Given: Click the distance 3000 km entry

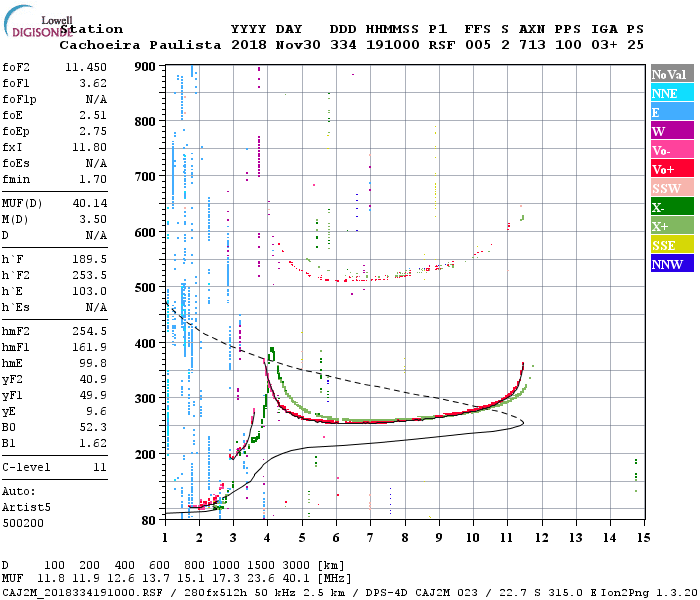Looking at the screenshot, I should 296,566.
